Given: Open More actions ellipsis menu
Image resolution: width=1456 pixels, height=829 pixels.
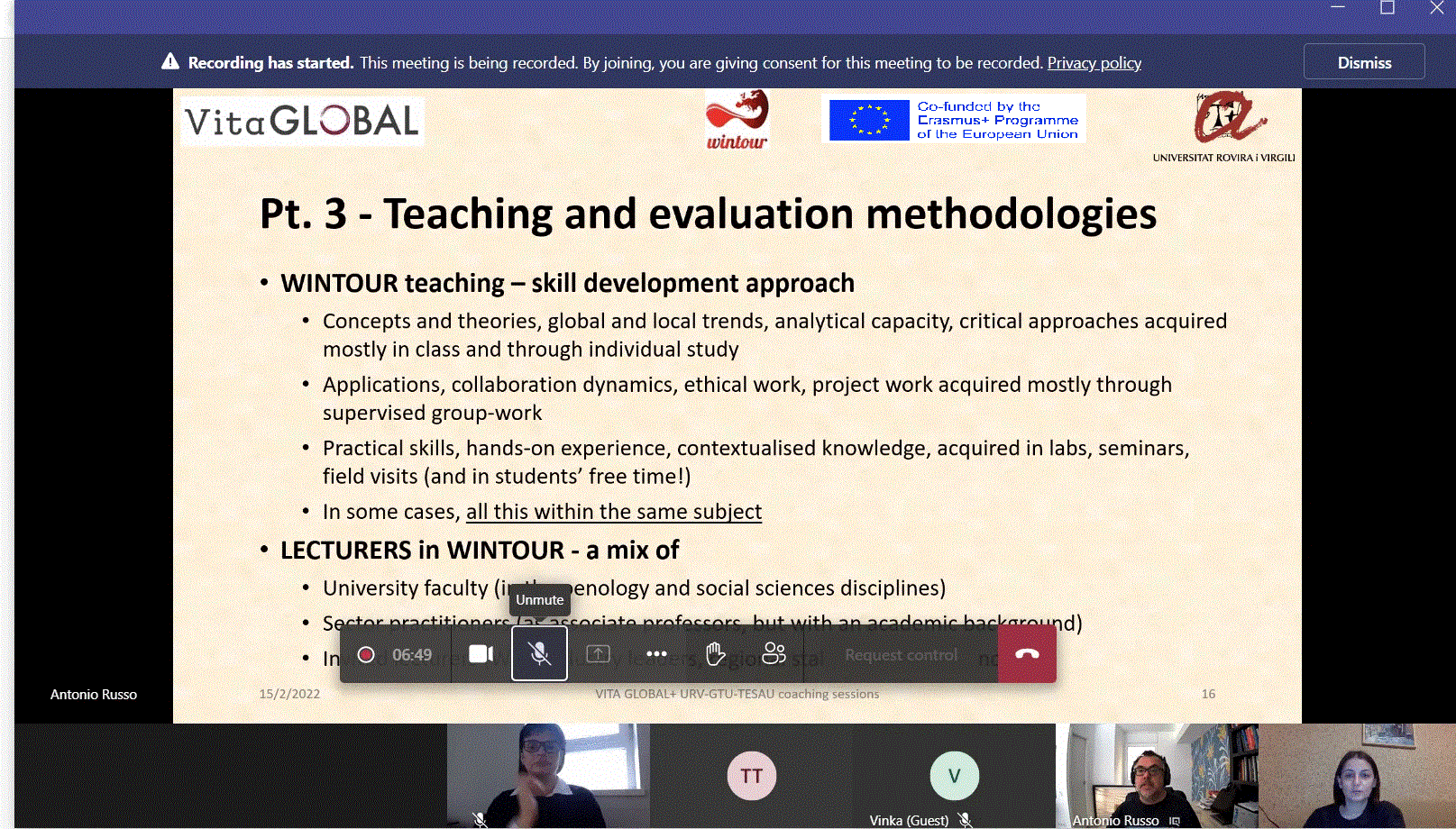Looking at the screenshot, I should click(x=656, y=654).
